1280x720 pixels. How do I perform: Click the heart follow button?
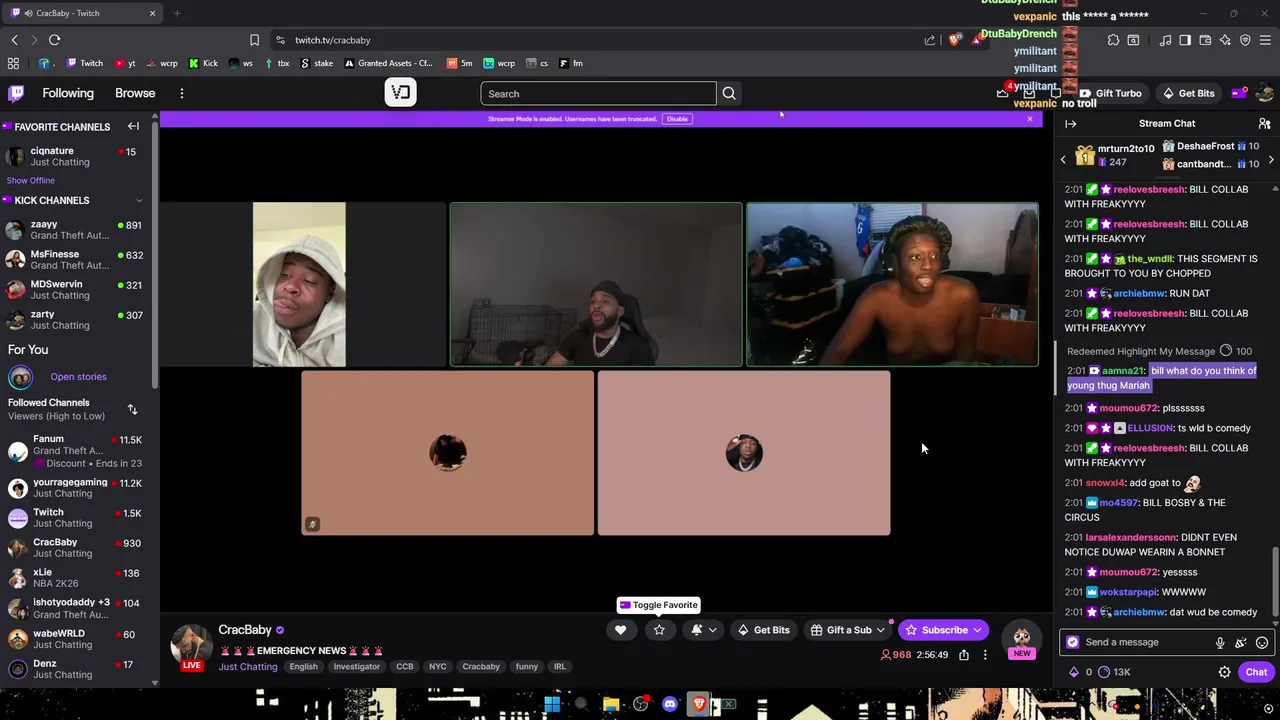(x=620, y=630)
